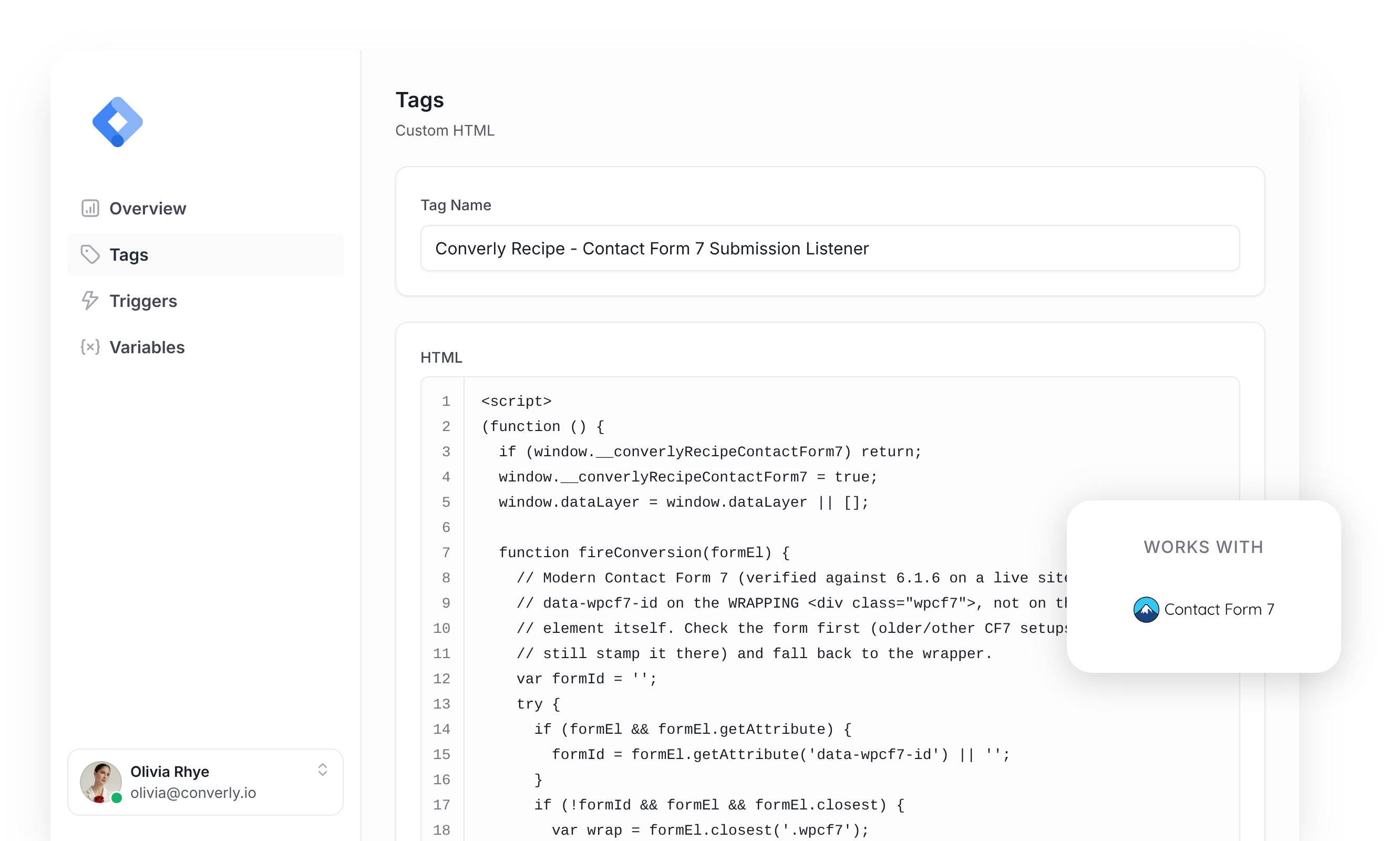Image resolution: width=1400 pixels, height=841 pixels.
Task: Click the Tag Manager logo icon
Action: coord(117,122)
